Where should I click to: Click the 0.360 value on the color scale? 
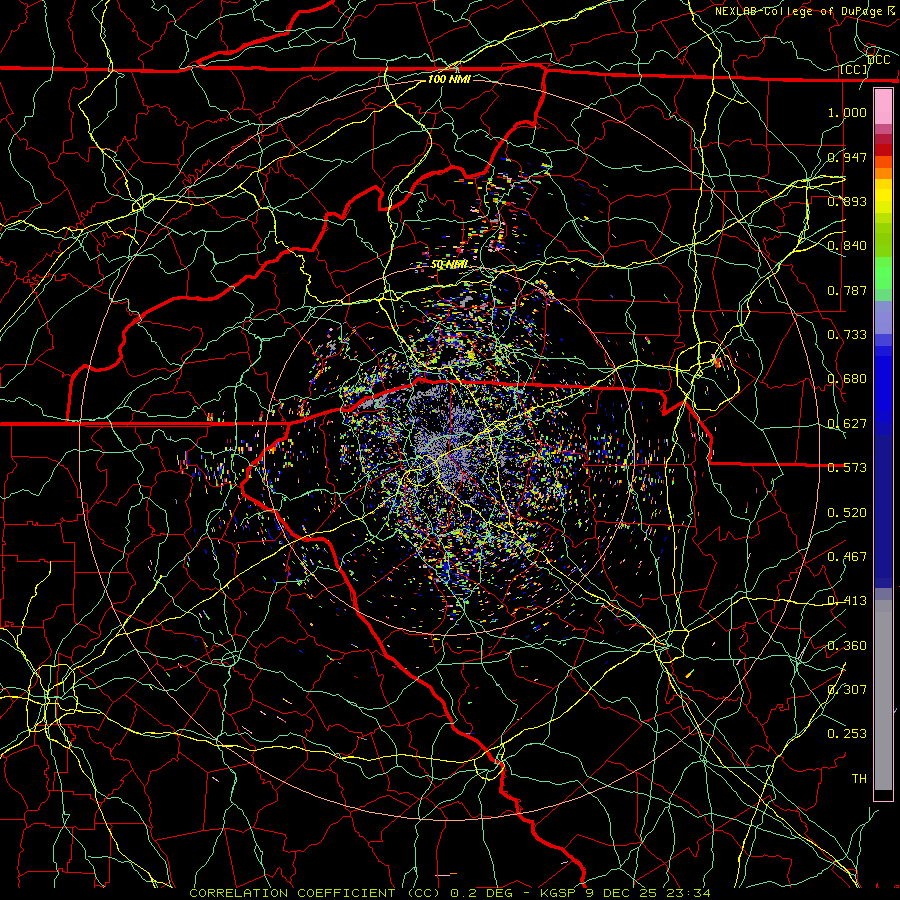pos(847,646)
